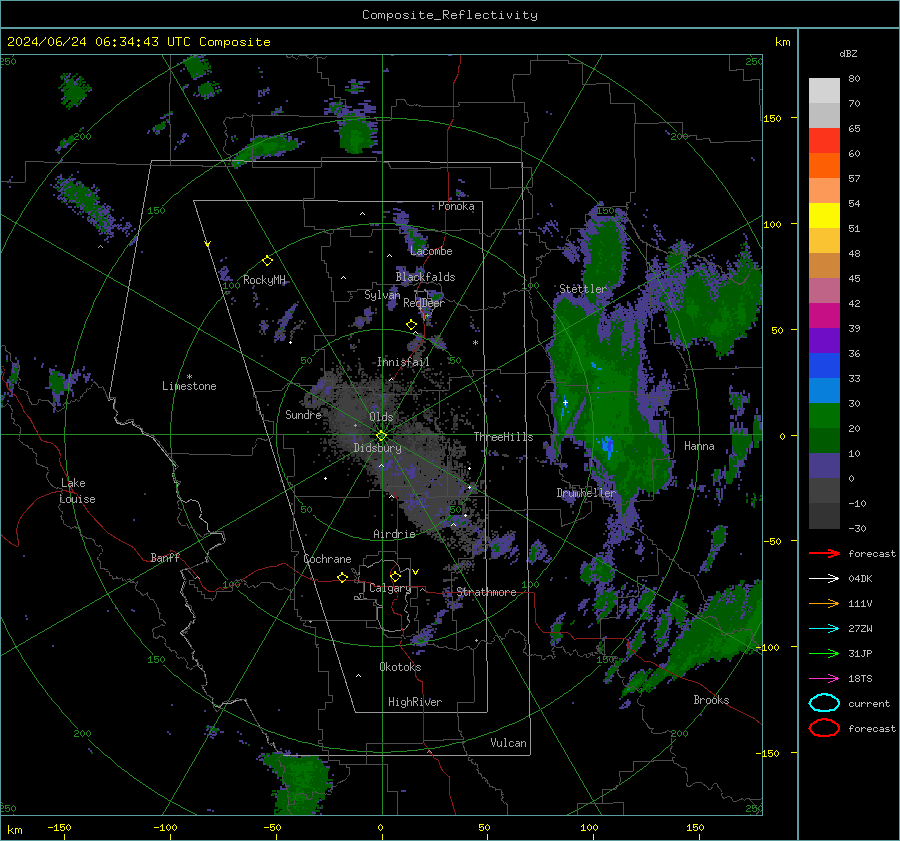Pick the blue swatch between 36 and 33 dBZ

(824, 366)
